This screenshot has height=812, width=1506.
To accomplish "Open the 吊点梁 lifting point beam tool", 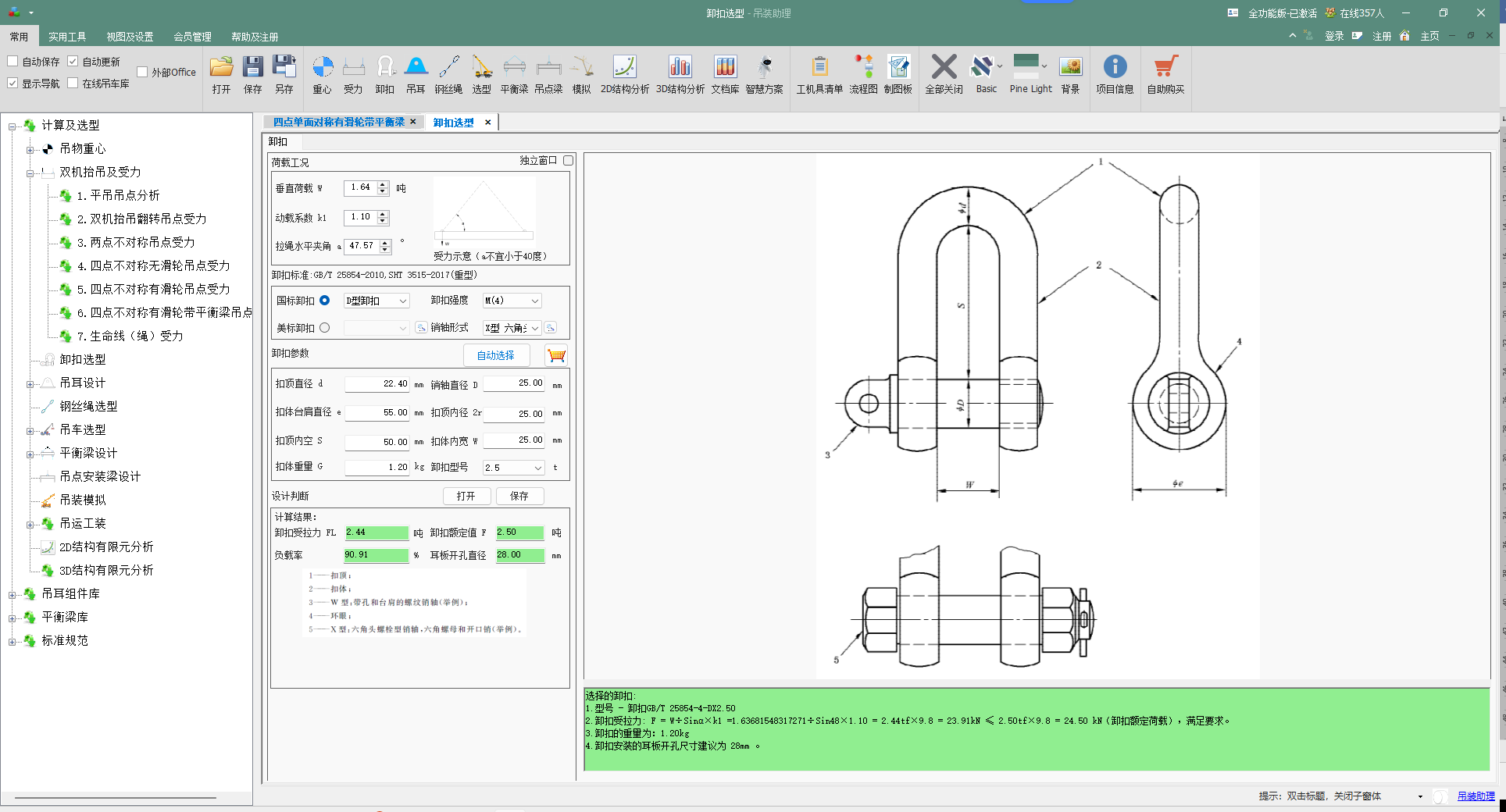I will (x=548, y=75).
